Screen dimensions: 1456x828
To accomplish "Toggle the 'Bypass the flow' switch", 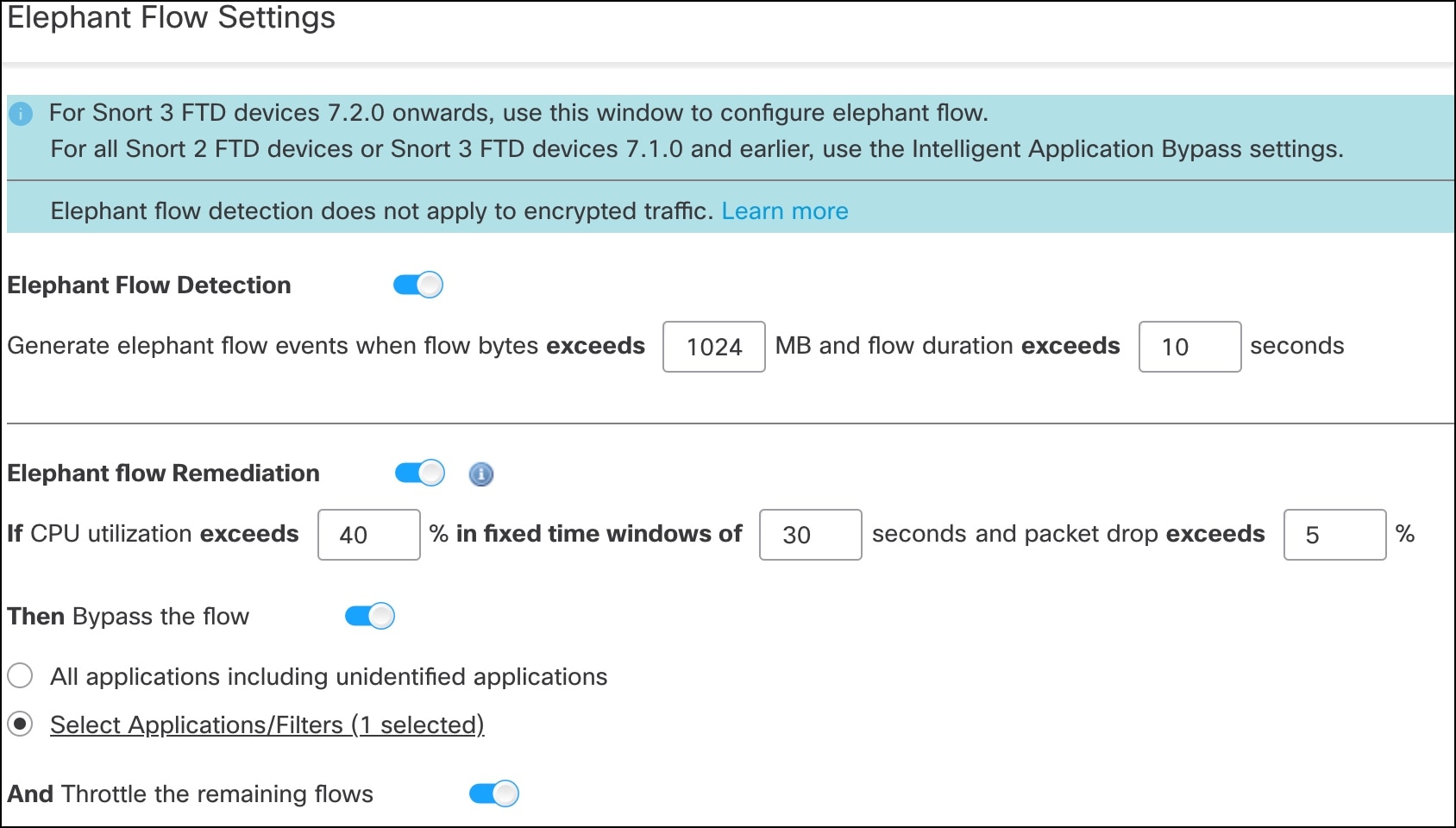I will click(370, 616).
